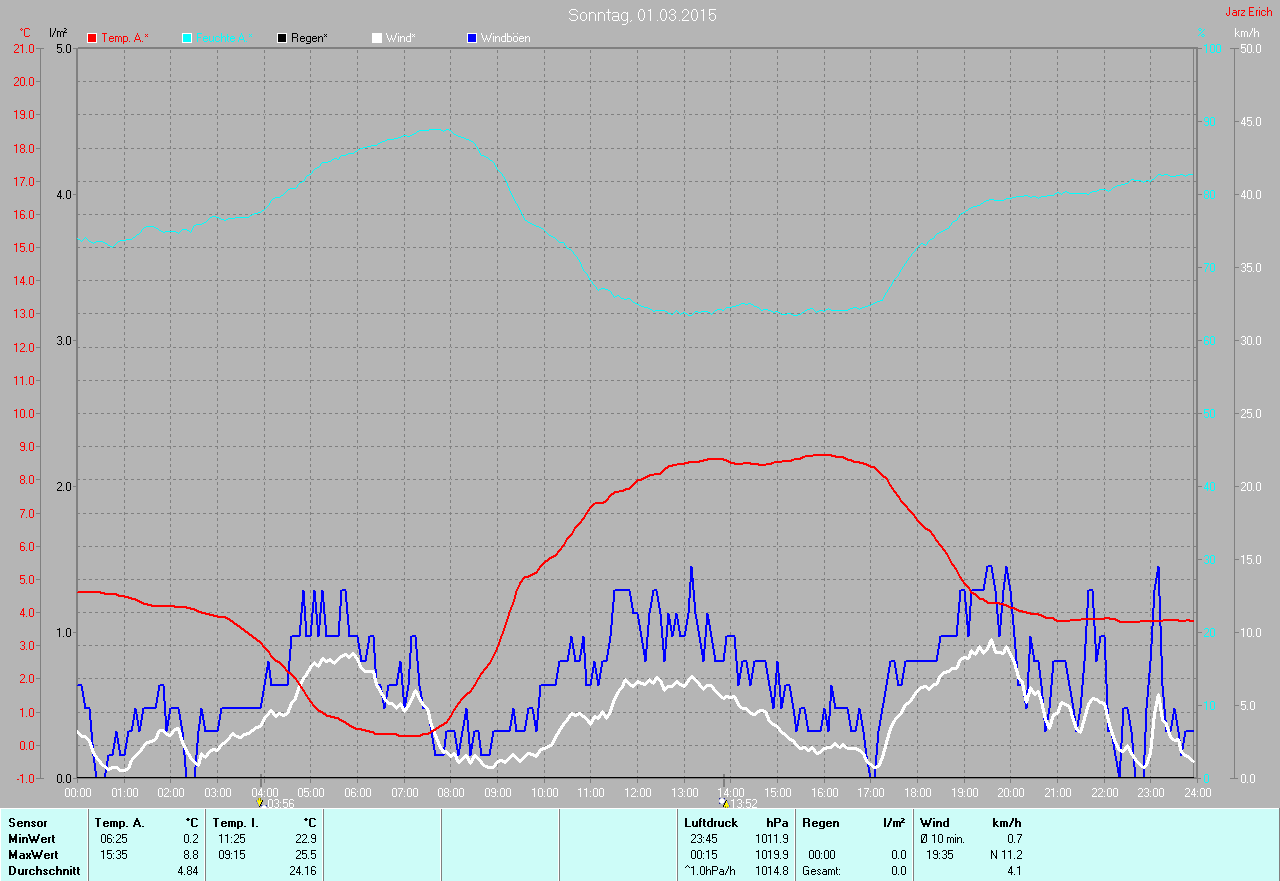Screen dimensions: 1280x881
Task: Click the max wind value 'N 11.2'
Action: [x=1005, y=855]
